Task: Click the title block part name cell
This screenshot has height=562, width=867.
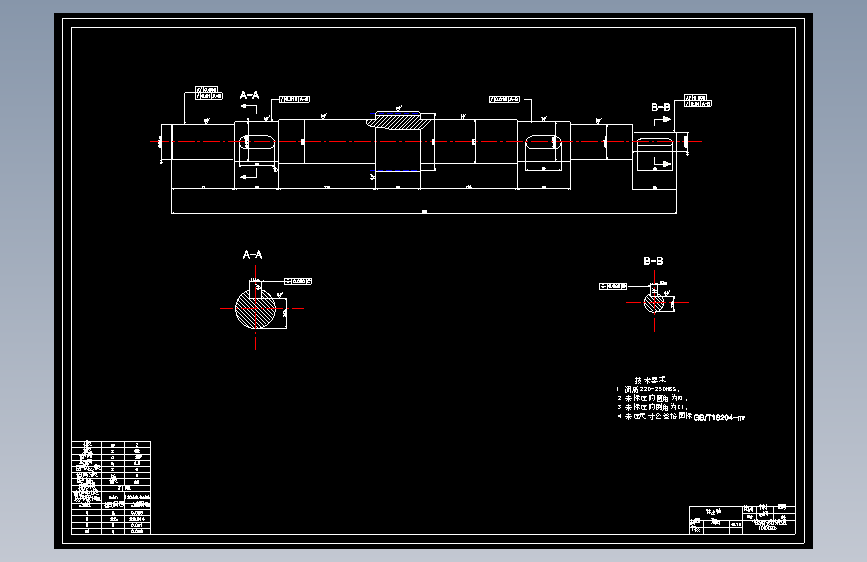Action: click(x=714, y=512)
